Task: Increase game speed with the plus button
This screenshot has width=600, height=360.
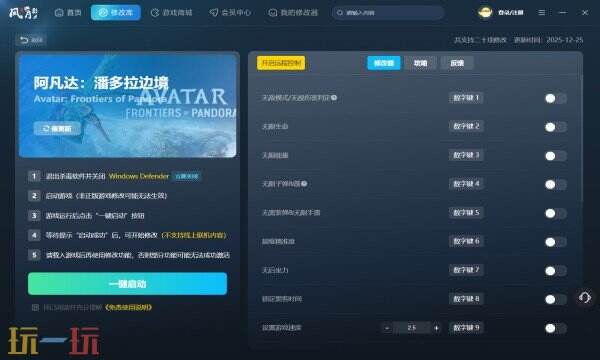Action: tap(436, 328)
